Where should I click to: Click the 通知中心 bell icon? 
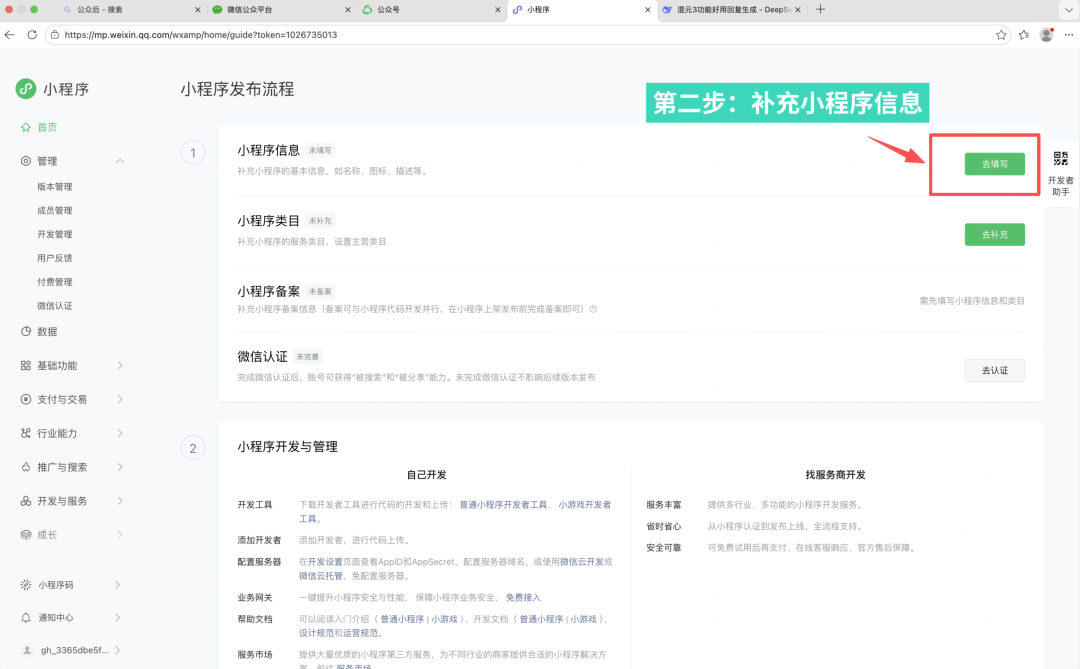(25, 617)
